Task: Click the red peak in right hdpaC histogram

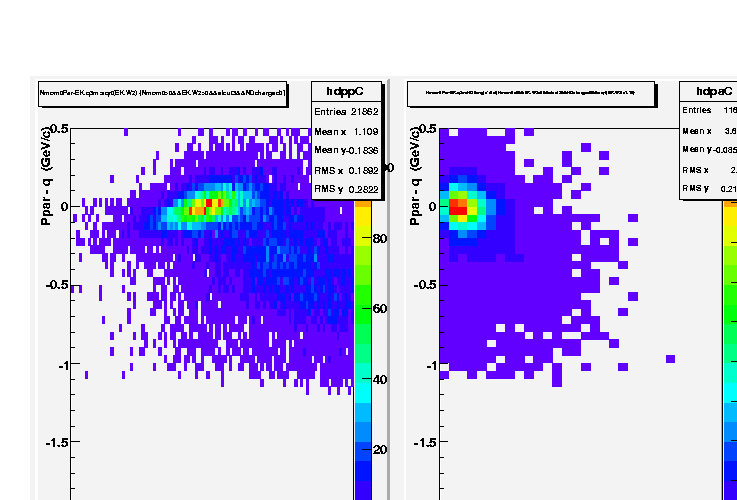Action: click(458, 207)
